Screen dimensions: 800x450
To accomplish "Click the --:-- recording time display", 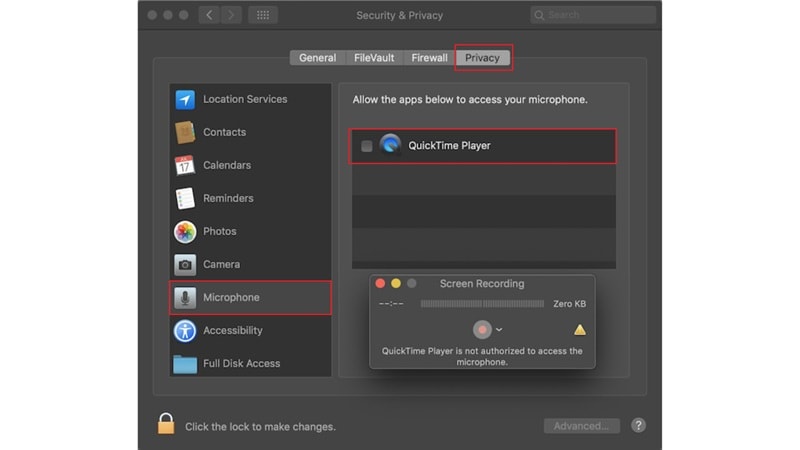I will click(391, 304).
